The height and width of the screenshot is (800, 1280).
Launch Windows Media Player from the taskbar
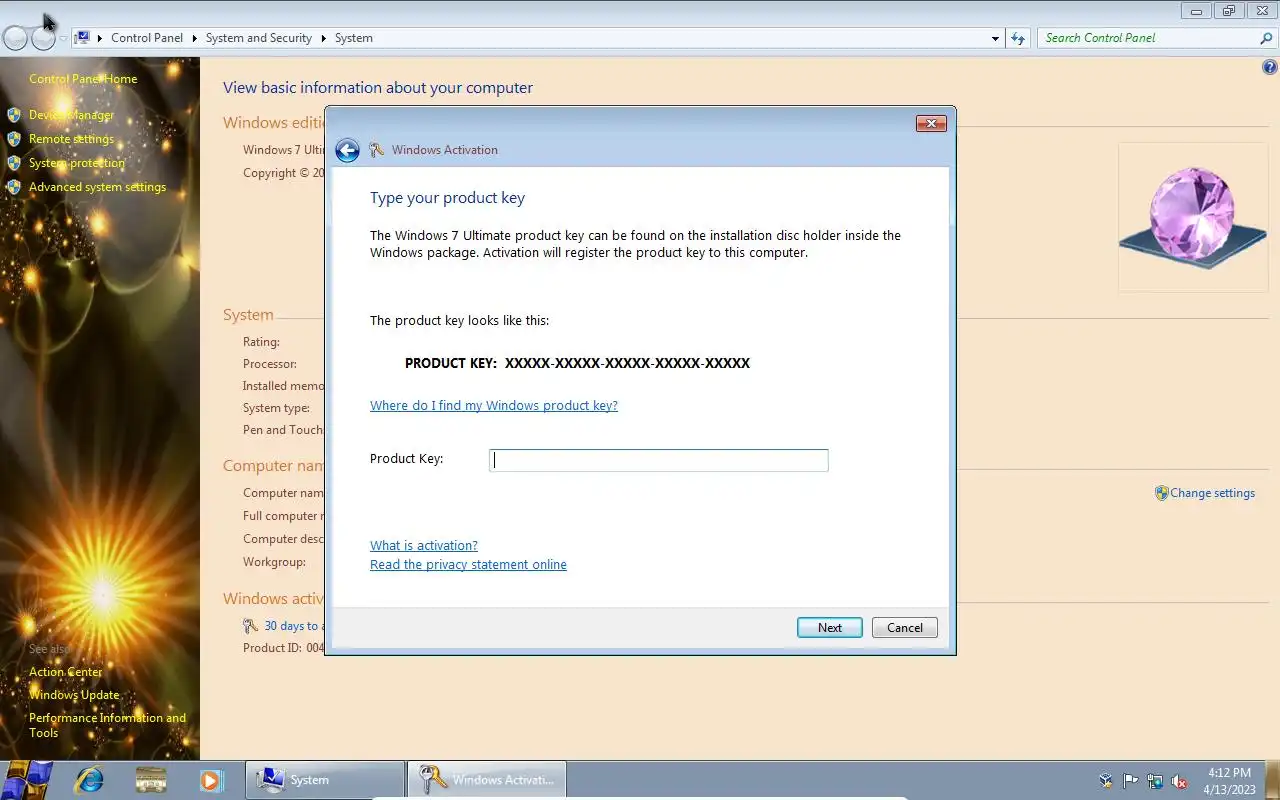click(210, 780)
